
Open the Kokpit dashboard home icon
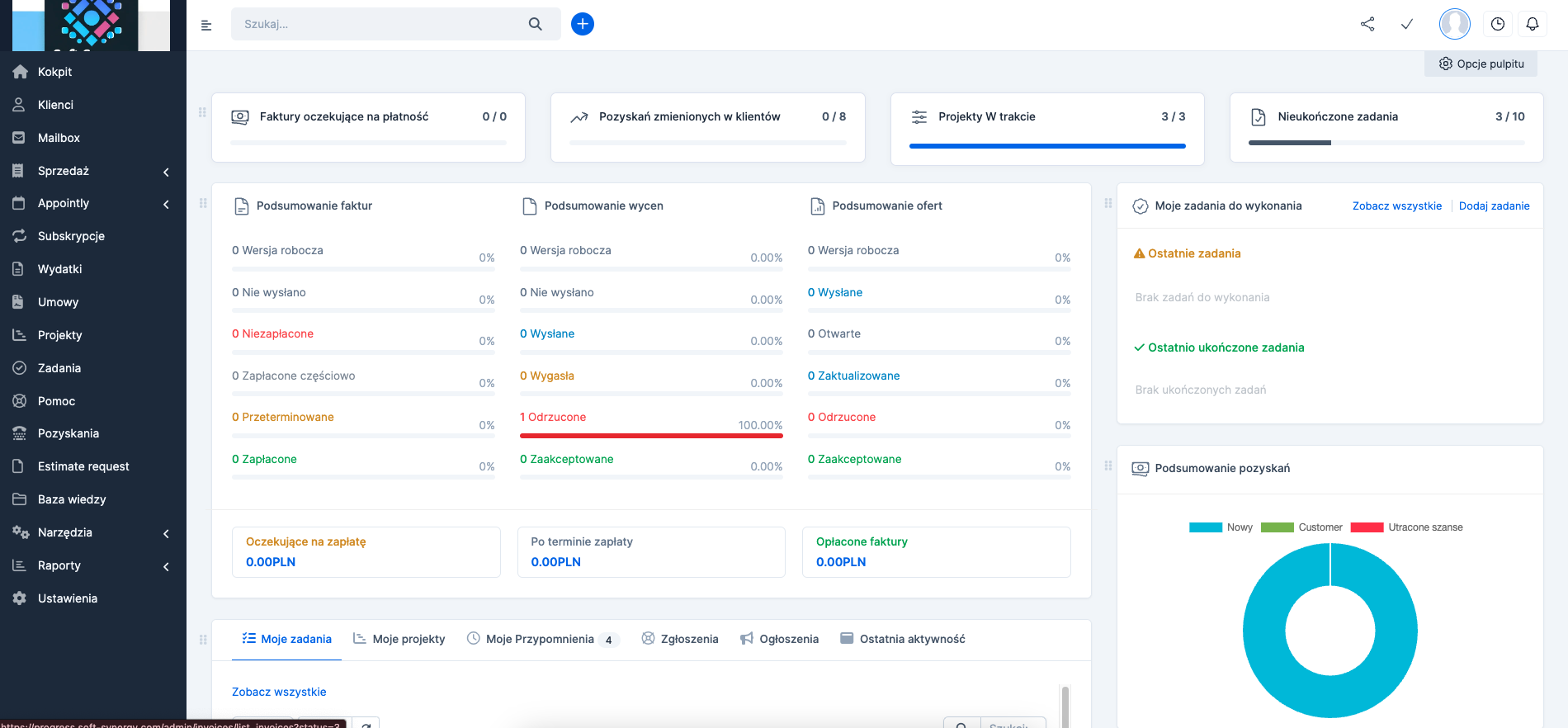(21, 72)
